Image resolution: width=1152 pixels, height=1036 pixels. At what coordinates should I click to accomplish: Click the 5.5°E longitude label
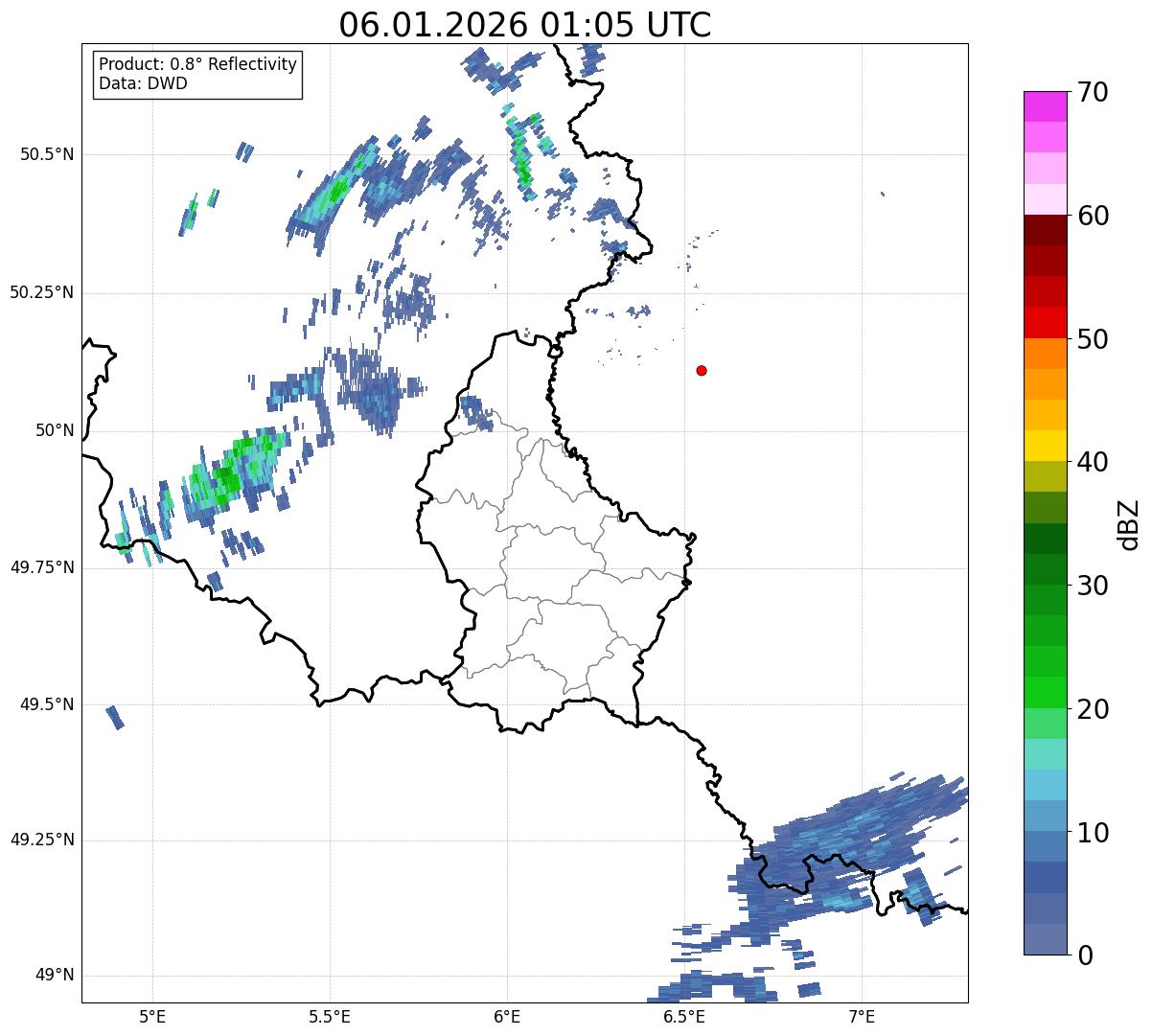coord(330,1017)
